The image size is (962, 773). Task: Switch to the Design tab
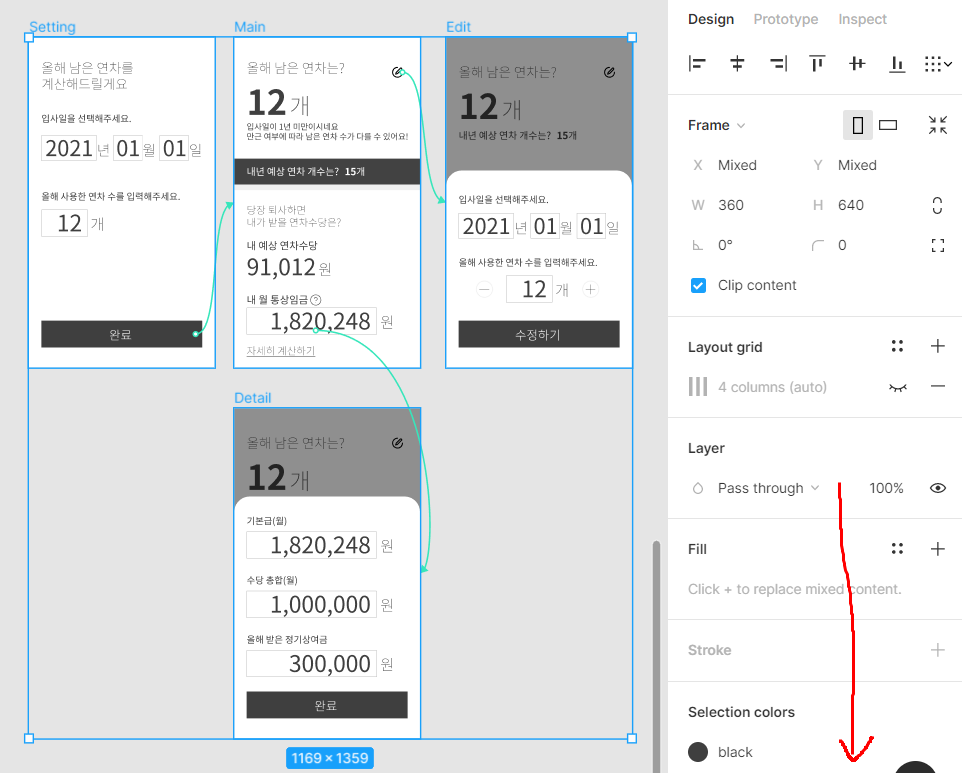pos(710,19)
